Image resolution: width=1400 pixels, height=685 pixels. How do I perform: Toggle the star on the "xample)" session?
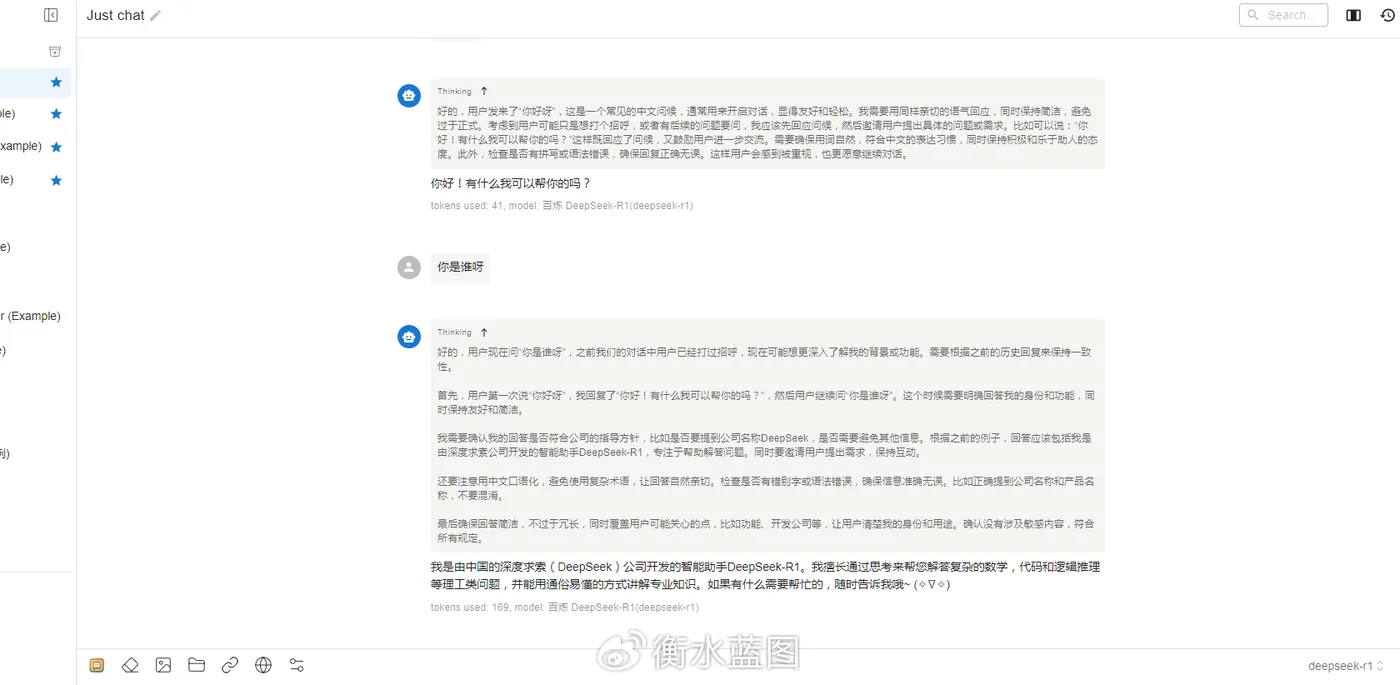(x=56, y=147)
